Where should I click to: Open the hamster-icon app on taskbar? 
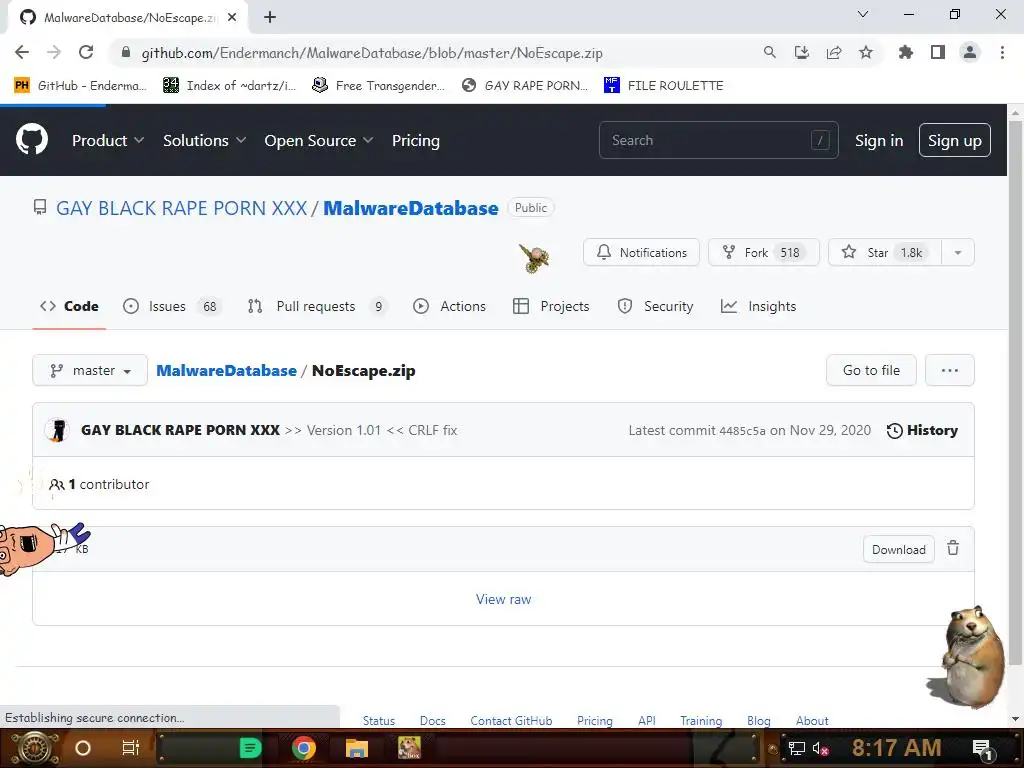click(409, 748)
